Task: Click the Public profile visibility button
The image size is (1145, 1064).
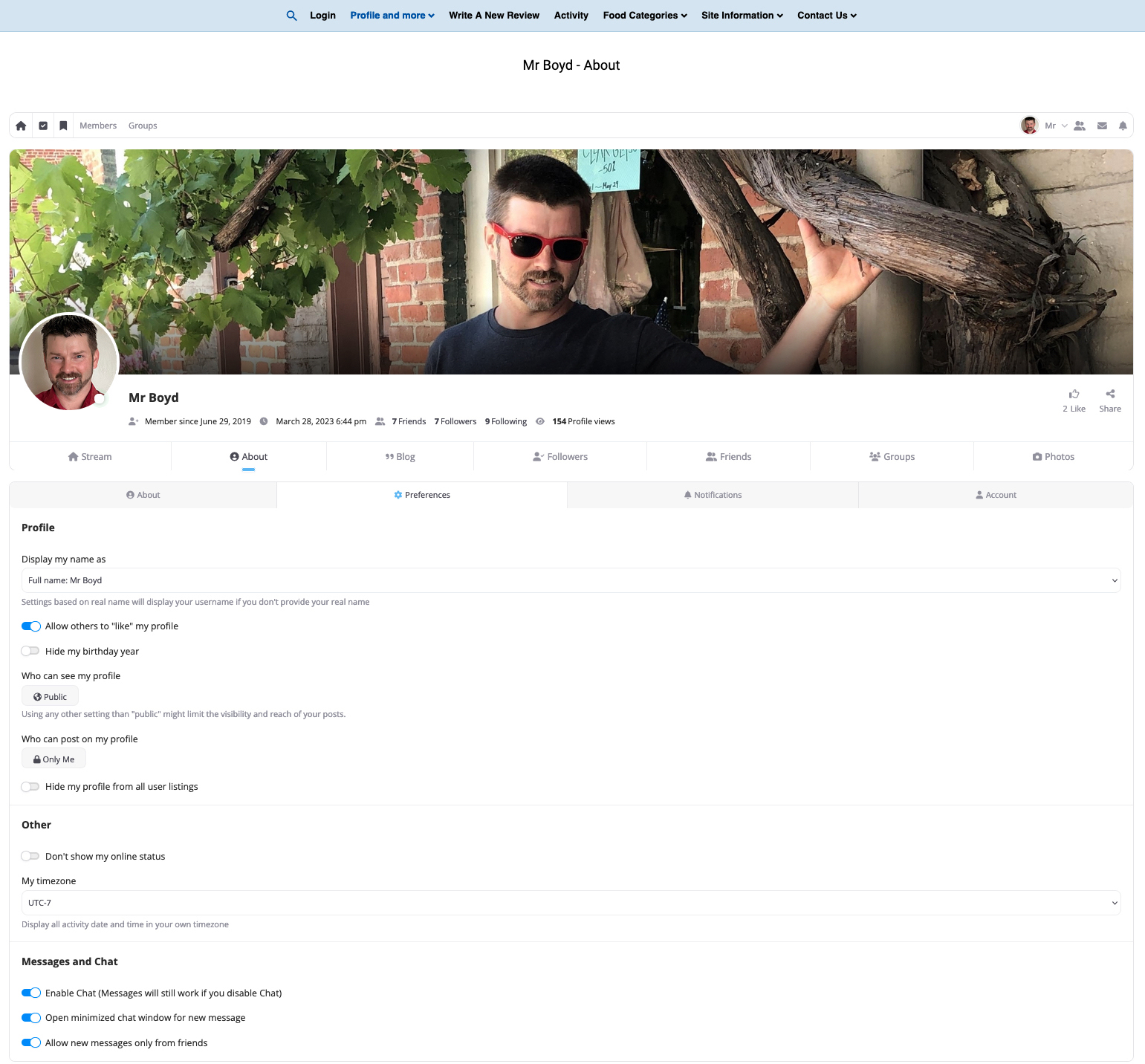Action: (x=50, y=697)
